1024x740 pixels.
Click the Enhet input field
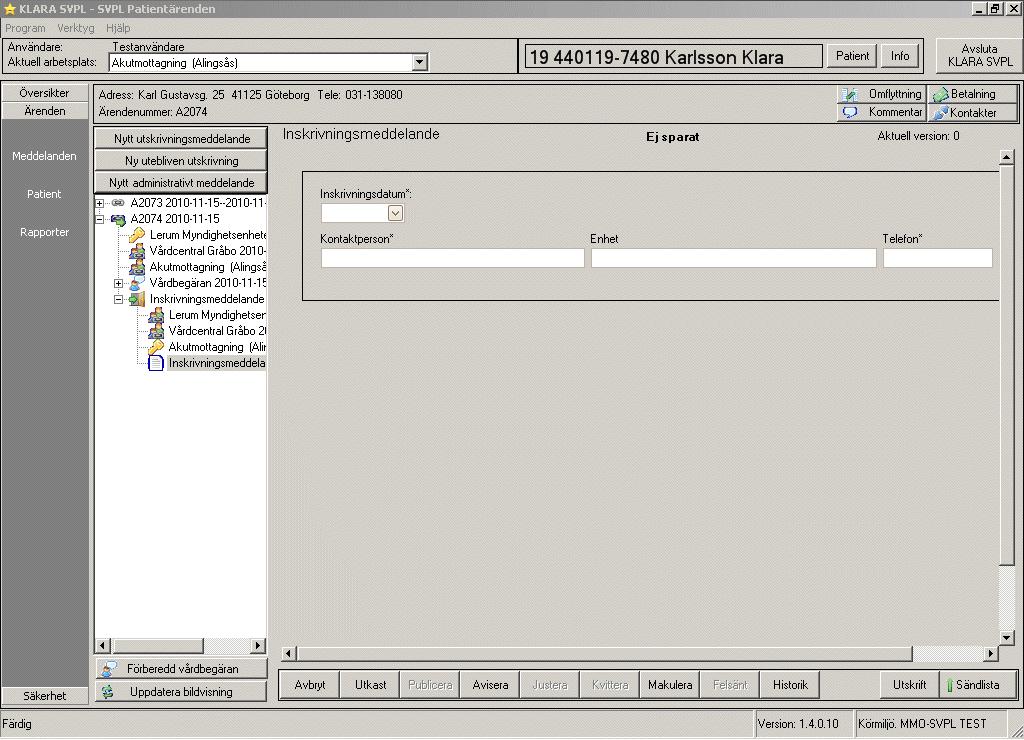733,258
